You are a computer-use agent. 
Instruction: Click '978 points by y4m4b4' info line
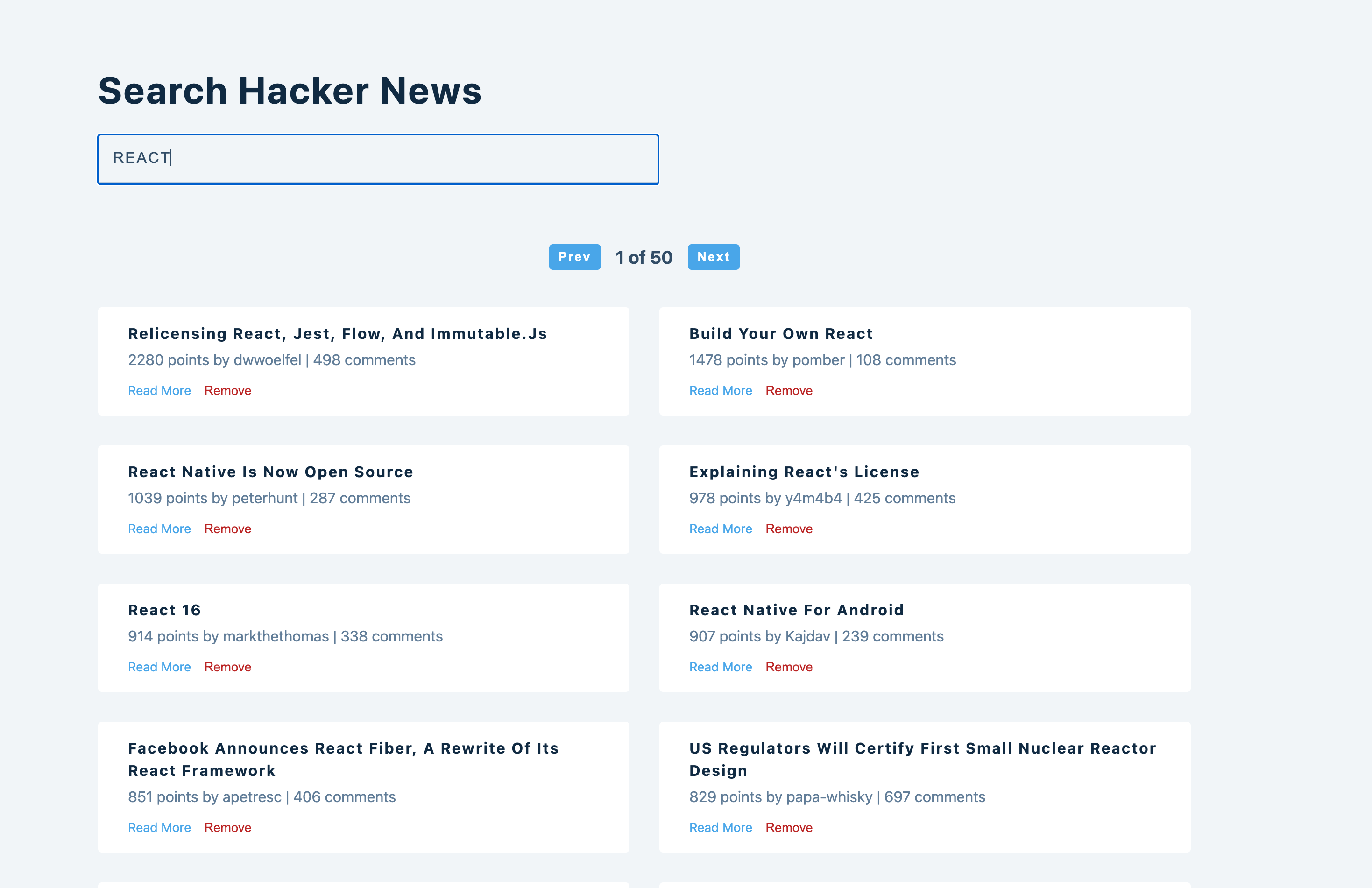coord(823,499)
